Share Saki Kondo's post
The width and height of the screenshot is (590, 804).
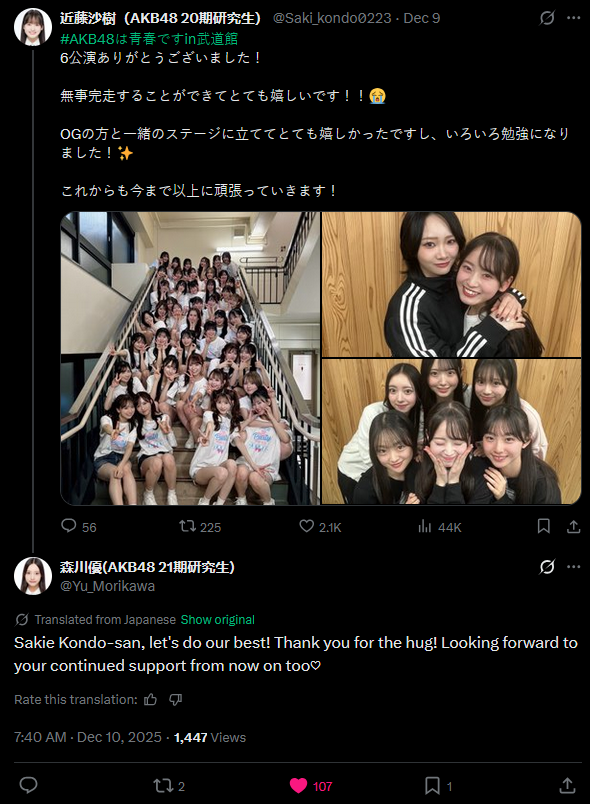tap(574, 526)
